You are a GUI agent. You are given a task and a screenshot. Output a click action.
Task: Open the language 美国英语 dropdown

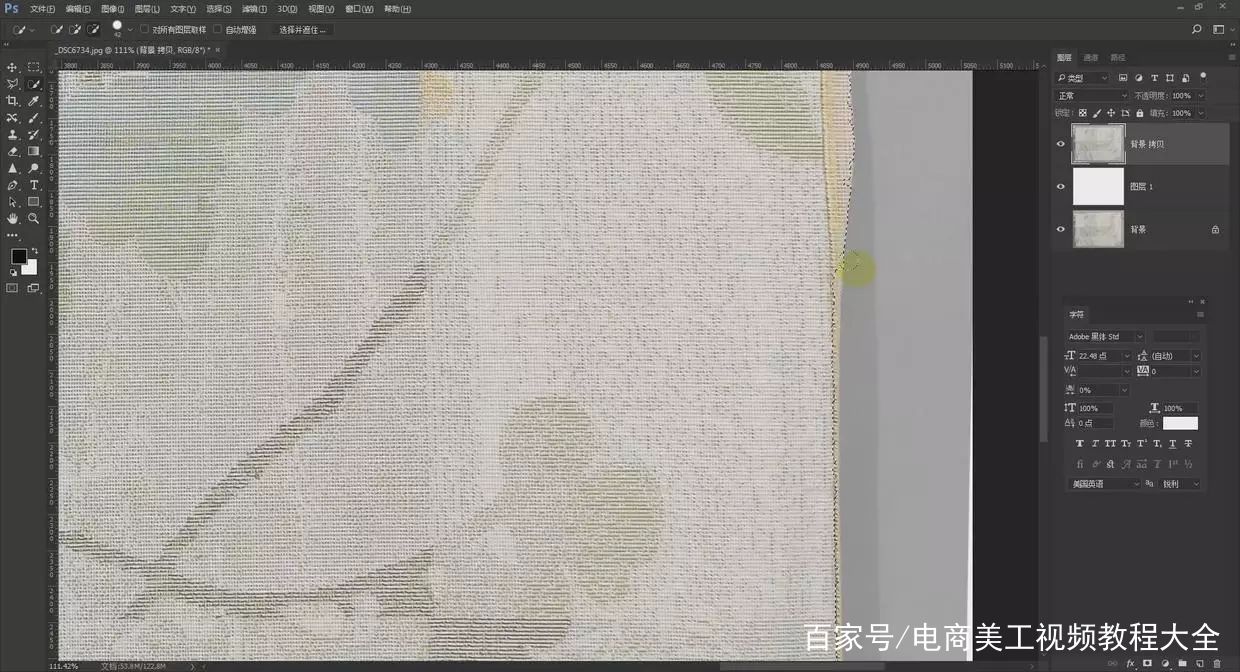[1104, 483]
